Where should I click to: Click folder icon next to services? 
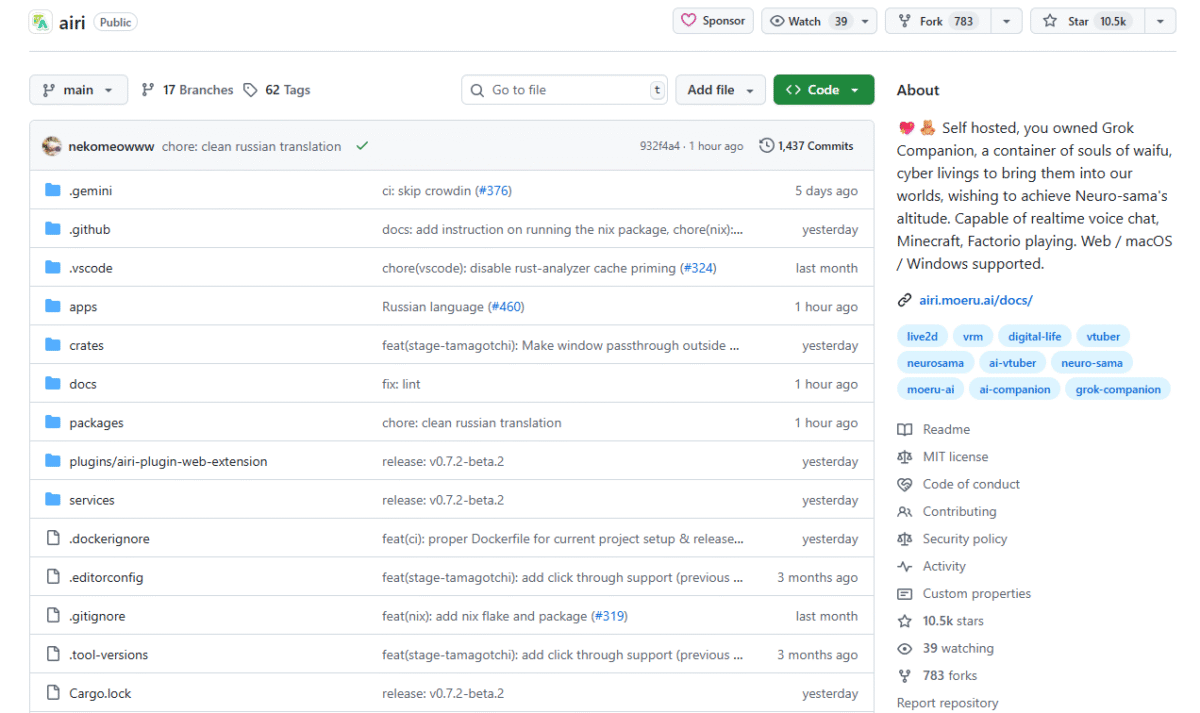(53, 499)
